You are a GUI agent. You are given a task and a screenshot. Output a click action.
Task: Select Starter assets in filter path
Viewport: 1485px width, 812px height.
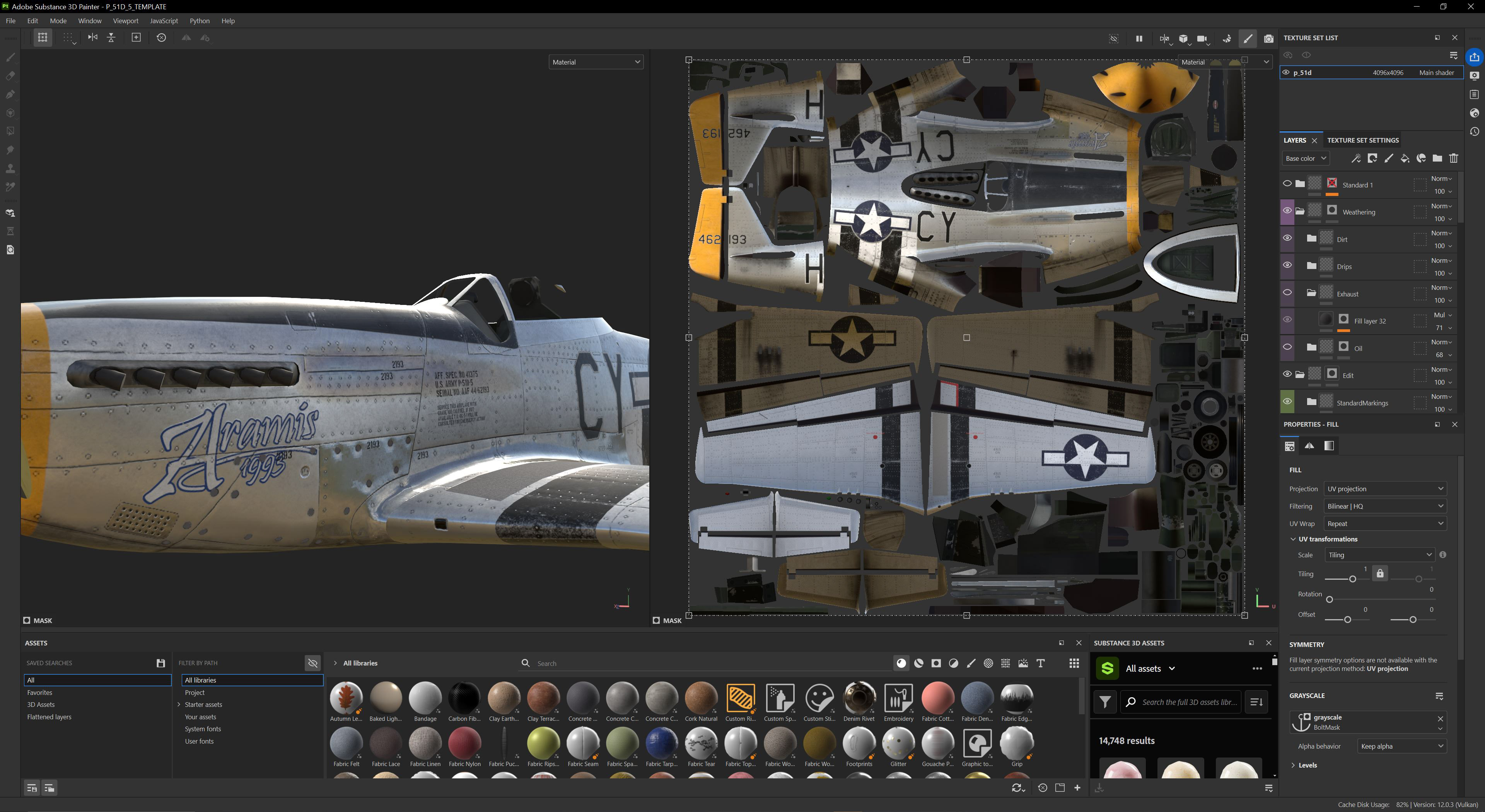203,705
